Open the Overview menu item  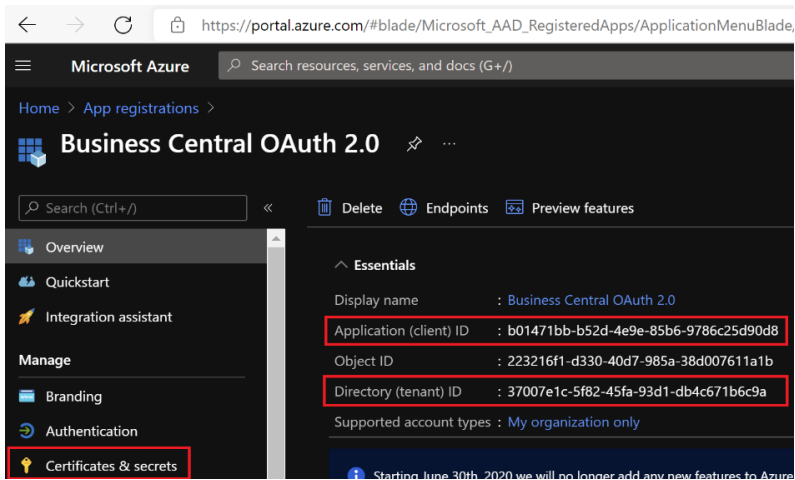coord(74,247)
